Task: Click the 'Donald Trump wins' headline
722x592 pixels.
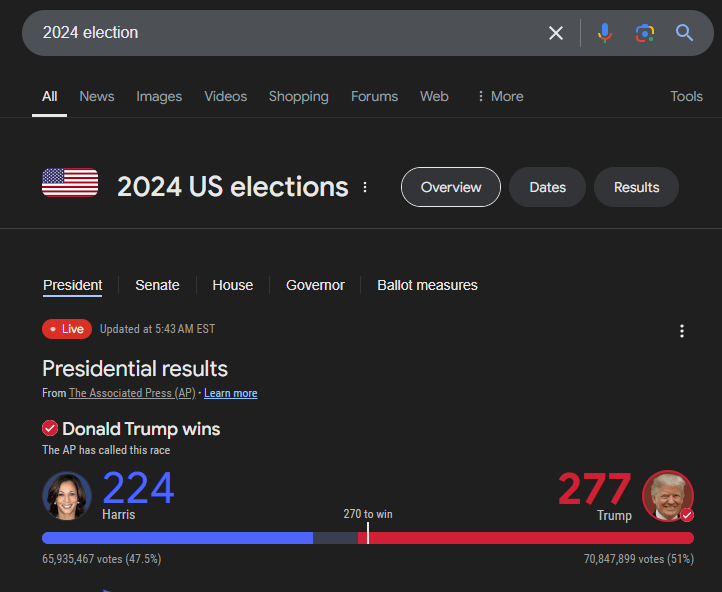Action: point(141,429)
